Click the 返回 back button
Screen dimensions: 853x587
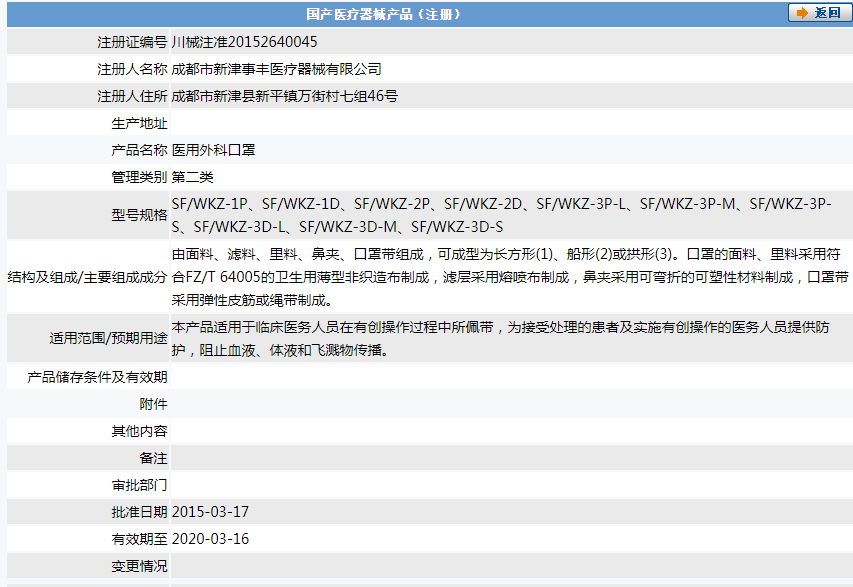[x=819, y=13]
